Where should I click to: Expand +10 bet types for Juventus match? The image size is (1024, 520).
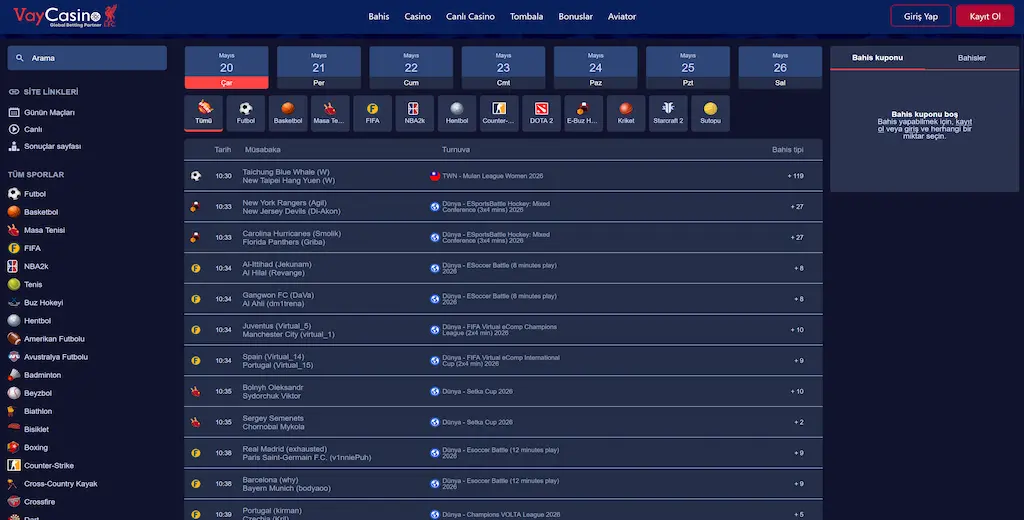click(797, 330)
